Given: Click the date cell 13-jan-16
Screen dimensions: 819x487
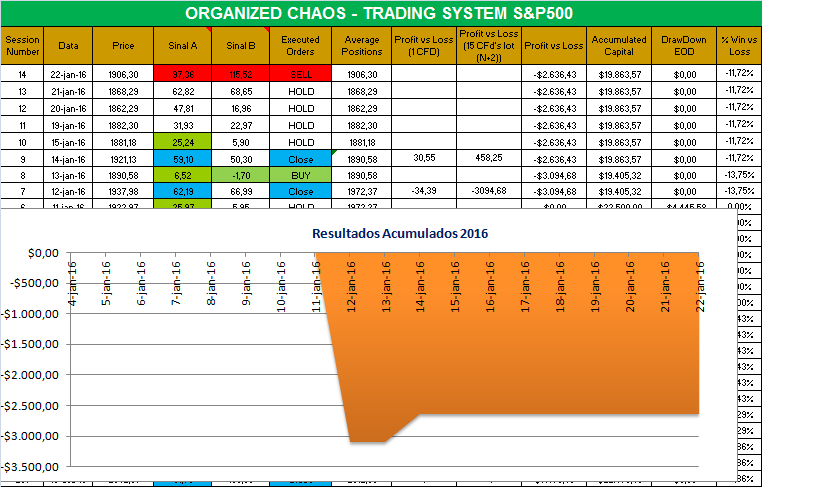Looking at the screenshot, I should click(x=68, y=176).
